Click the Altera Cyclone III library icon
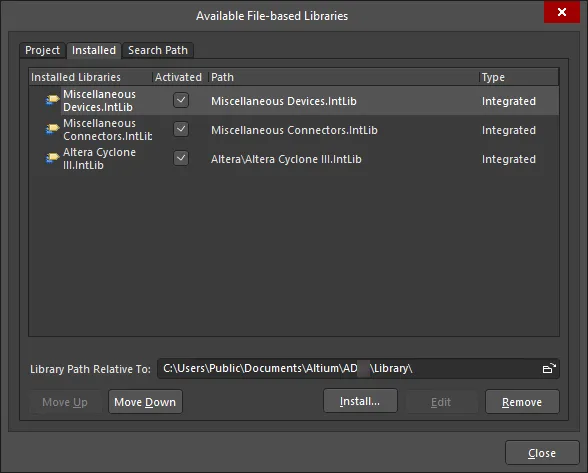The width and height of the screenshot is (588, 473). [52, 158]
